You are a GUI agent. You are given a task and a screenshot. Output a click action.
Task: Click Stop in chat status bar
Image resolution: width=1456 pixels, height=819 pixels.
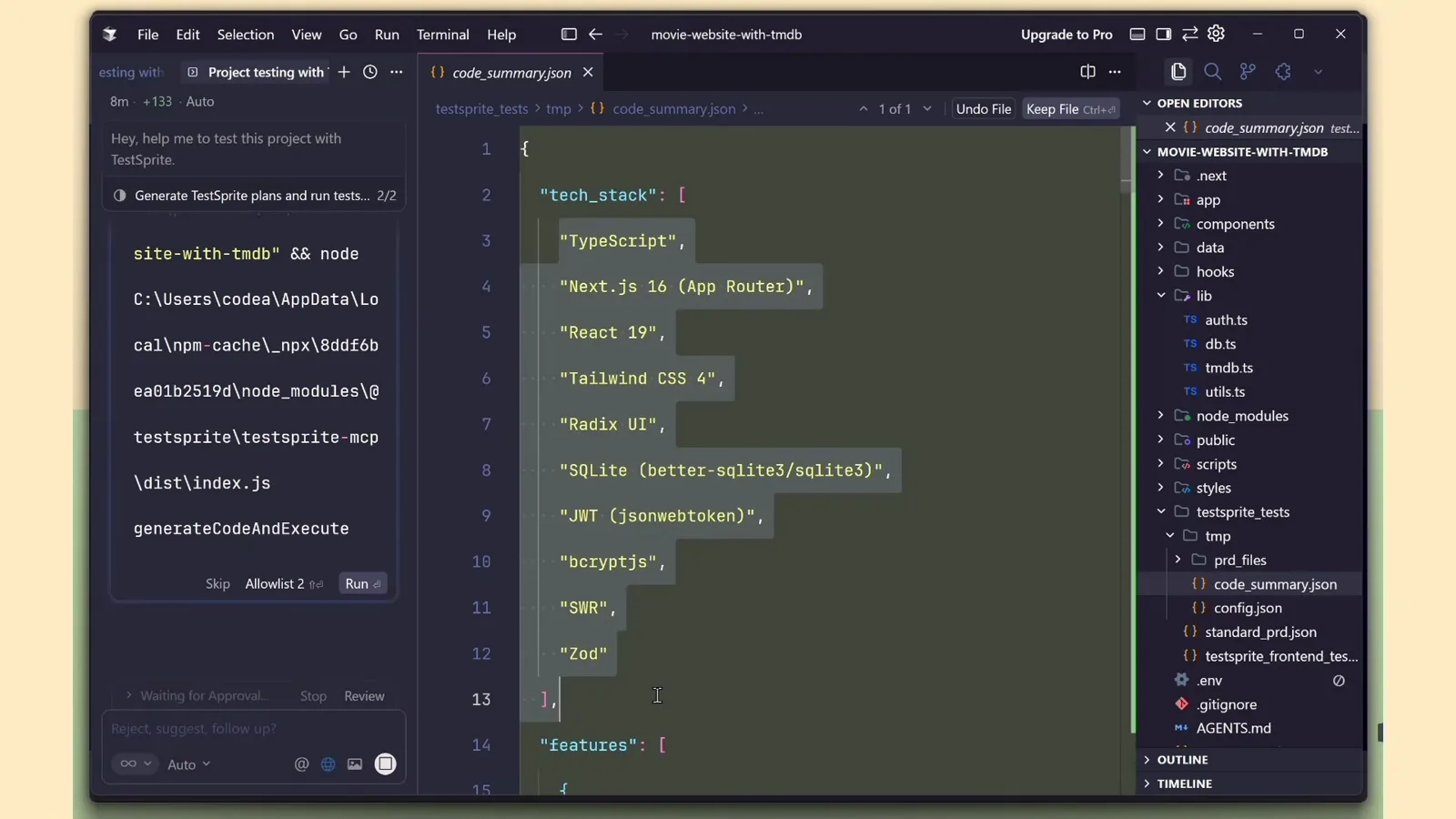pyautogui.click(x=313, y=695)
